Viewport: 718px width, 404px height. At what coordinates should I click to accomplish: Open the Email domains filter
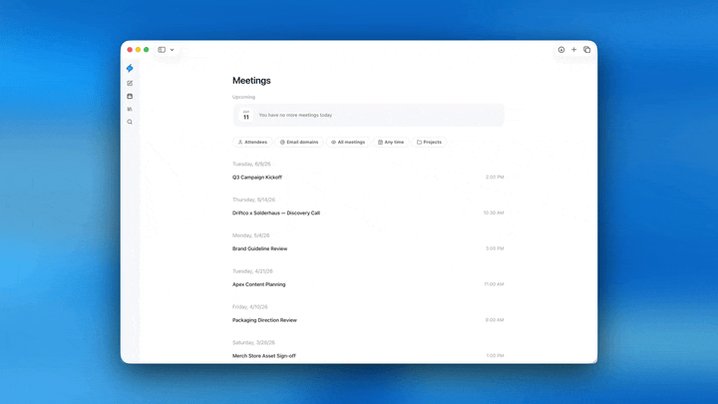(x=299, y=142)
